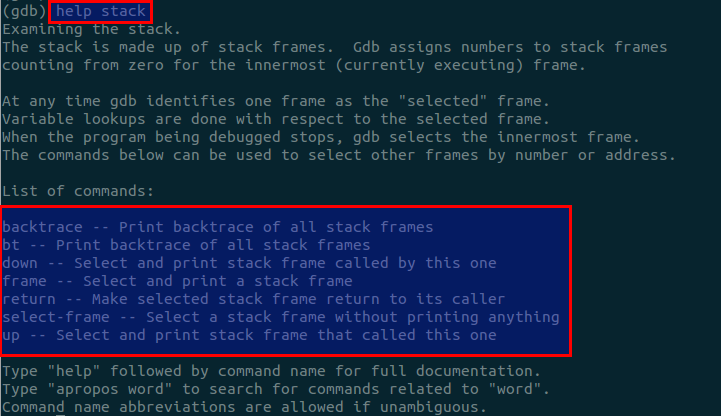Click the "down" command entry
The width and height of the screenshot is (721, 416).
click(249, 263)
